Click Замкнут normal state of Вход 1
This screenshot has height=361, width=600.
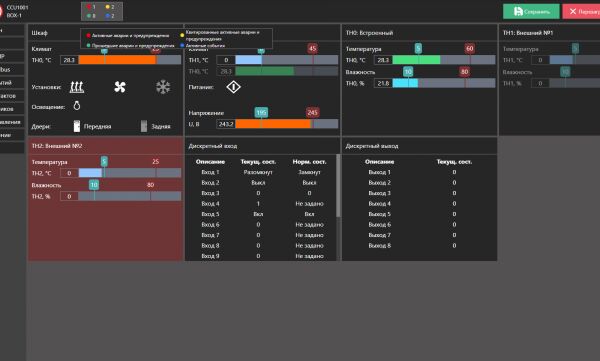(309, 172)
